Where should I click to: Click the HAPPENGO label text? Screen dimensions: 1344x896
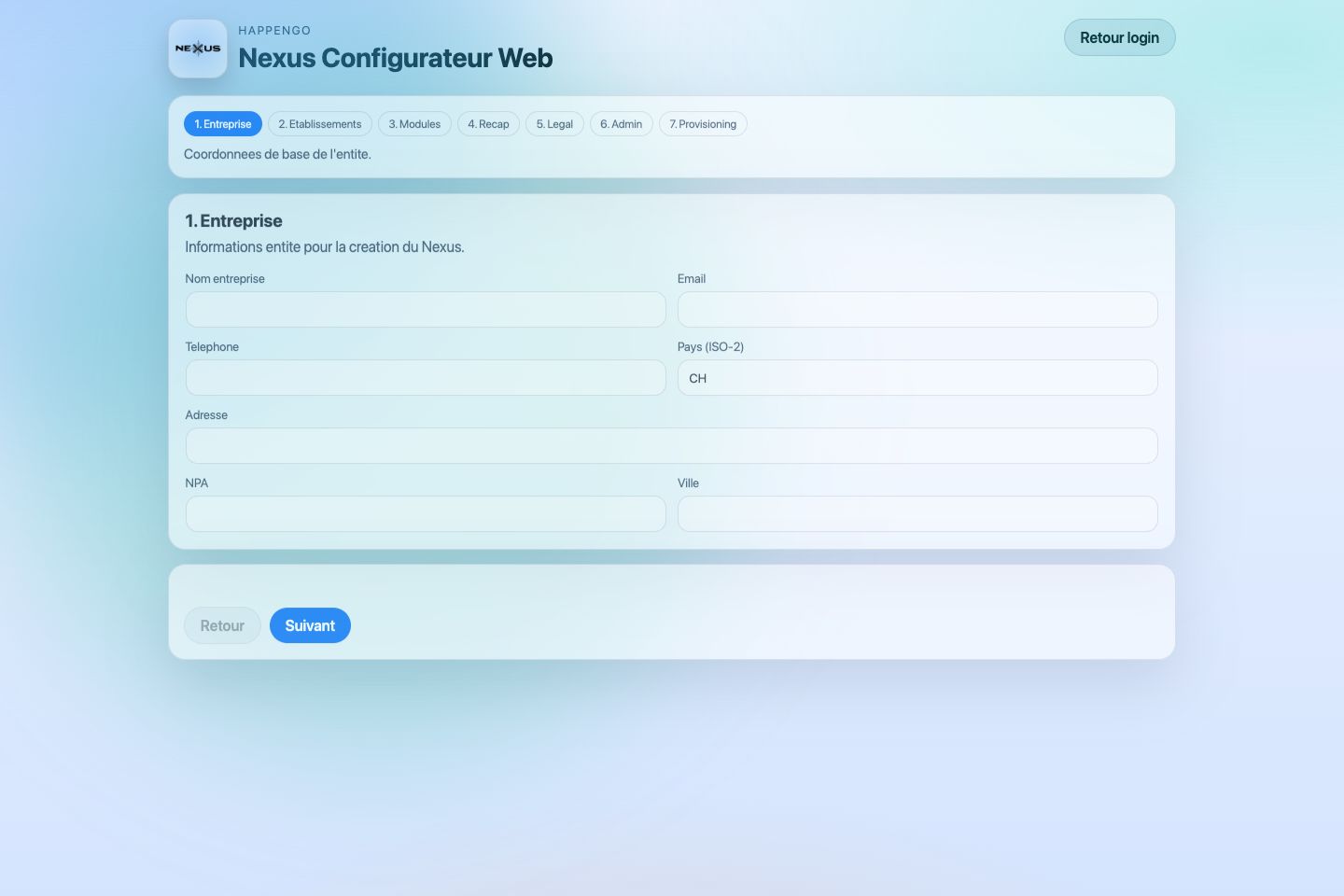point(274,31)
